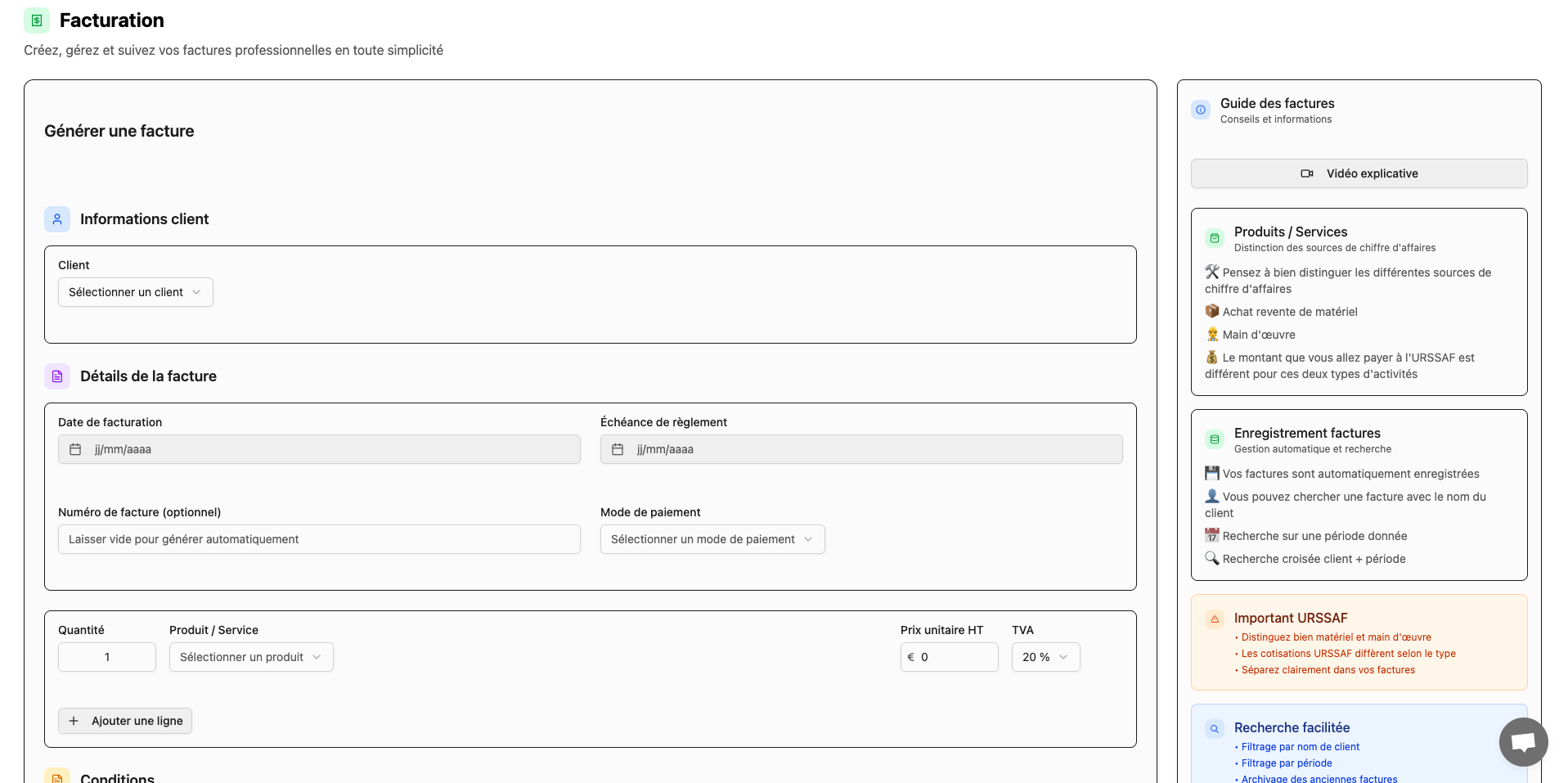Image resolution: width=1568 pixels, height=783 pixels.
Task: Click 'Séparez clairement dans vos factures' text
Action: (x=1328, y=670)
